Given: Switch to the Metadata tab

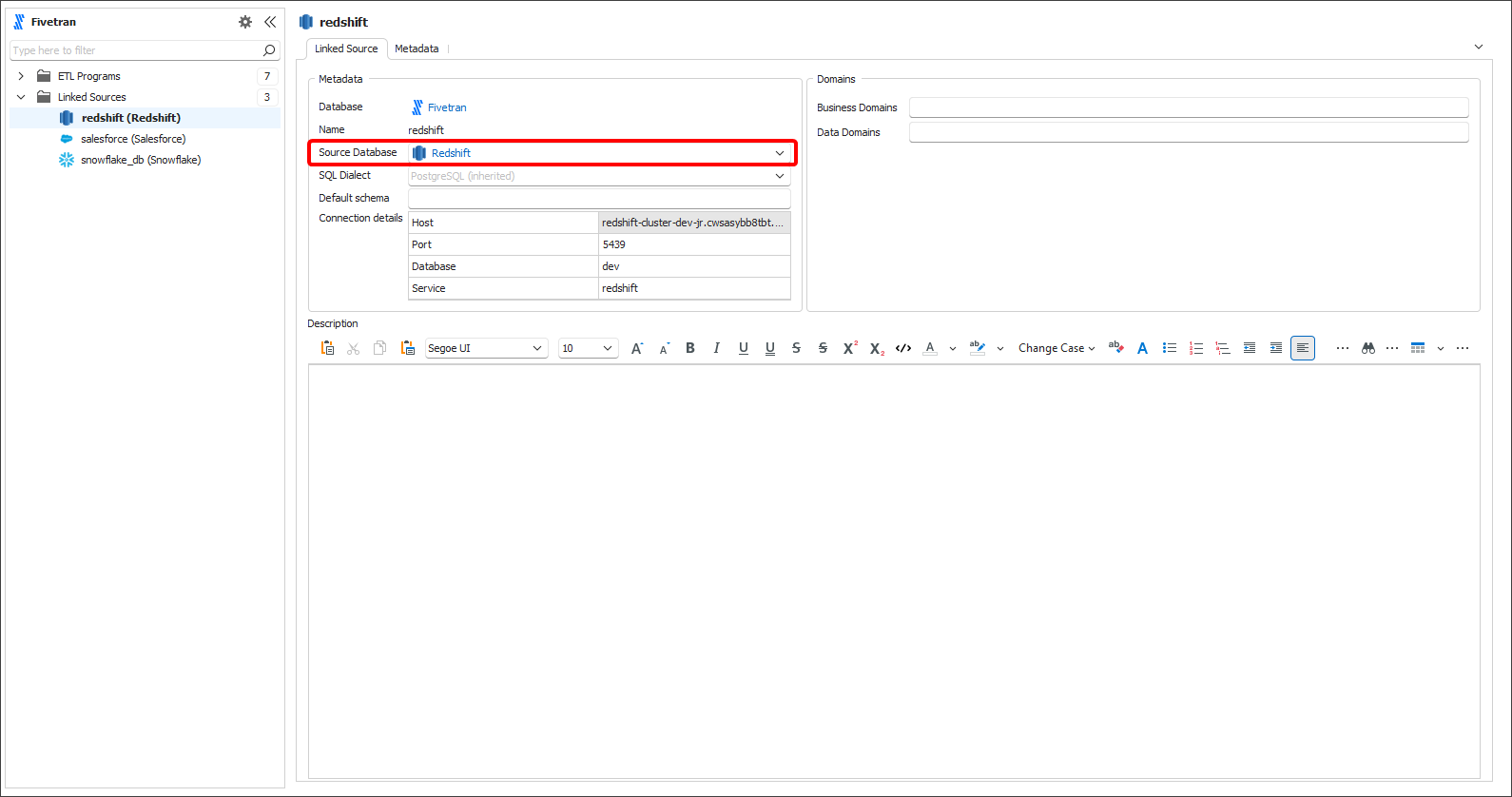Looking at the screenshot, I should click(x=417, y=49).
